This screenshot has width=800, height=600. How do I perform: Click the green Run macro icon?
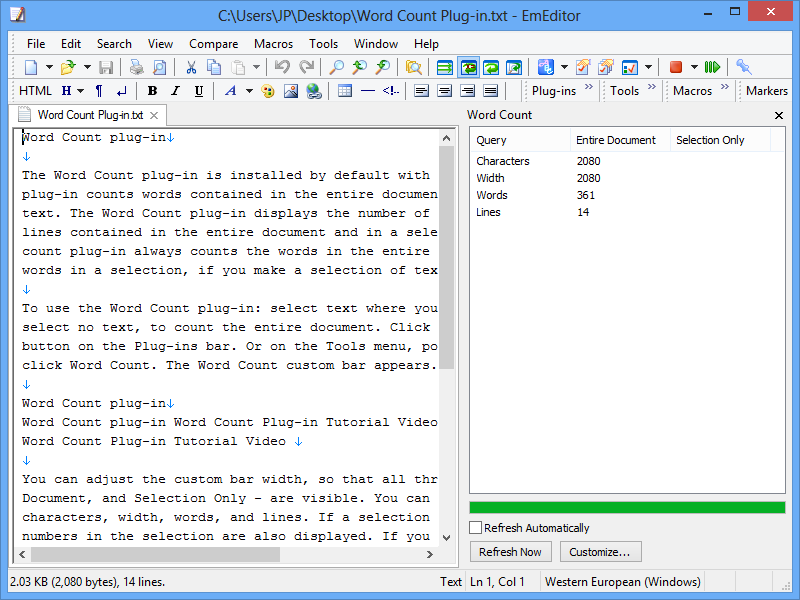712,67
